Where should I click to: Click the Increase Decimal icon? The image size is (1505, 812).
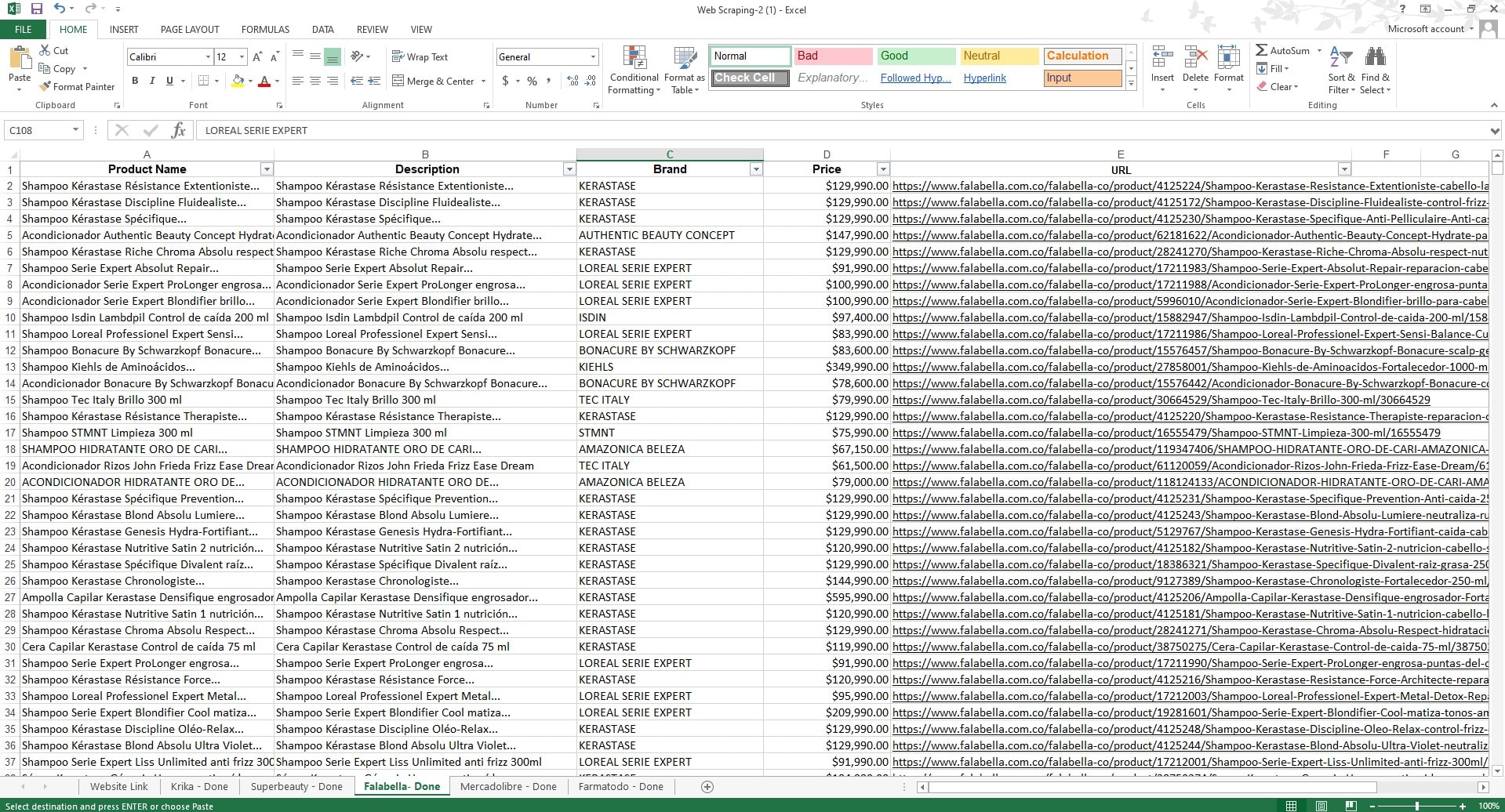(x=573, y=81)
